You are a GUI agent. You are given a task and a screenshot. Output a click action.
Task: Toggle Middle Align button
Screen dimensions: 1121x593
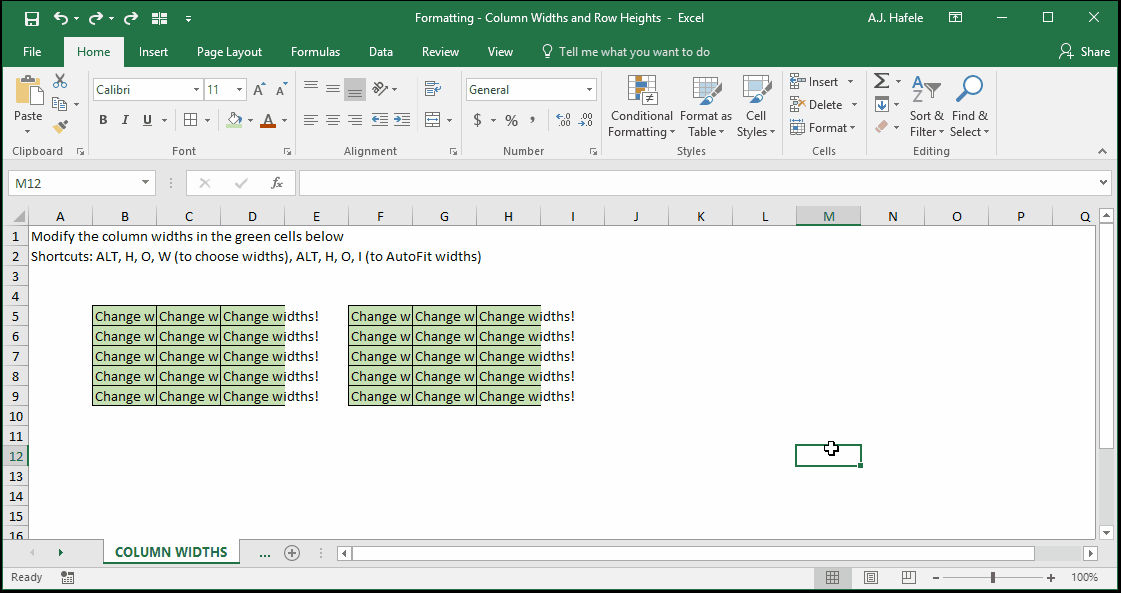coord(332,89)
